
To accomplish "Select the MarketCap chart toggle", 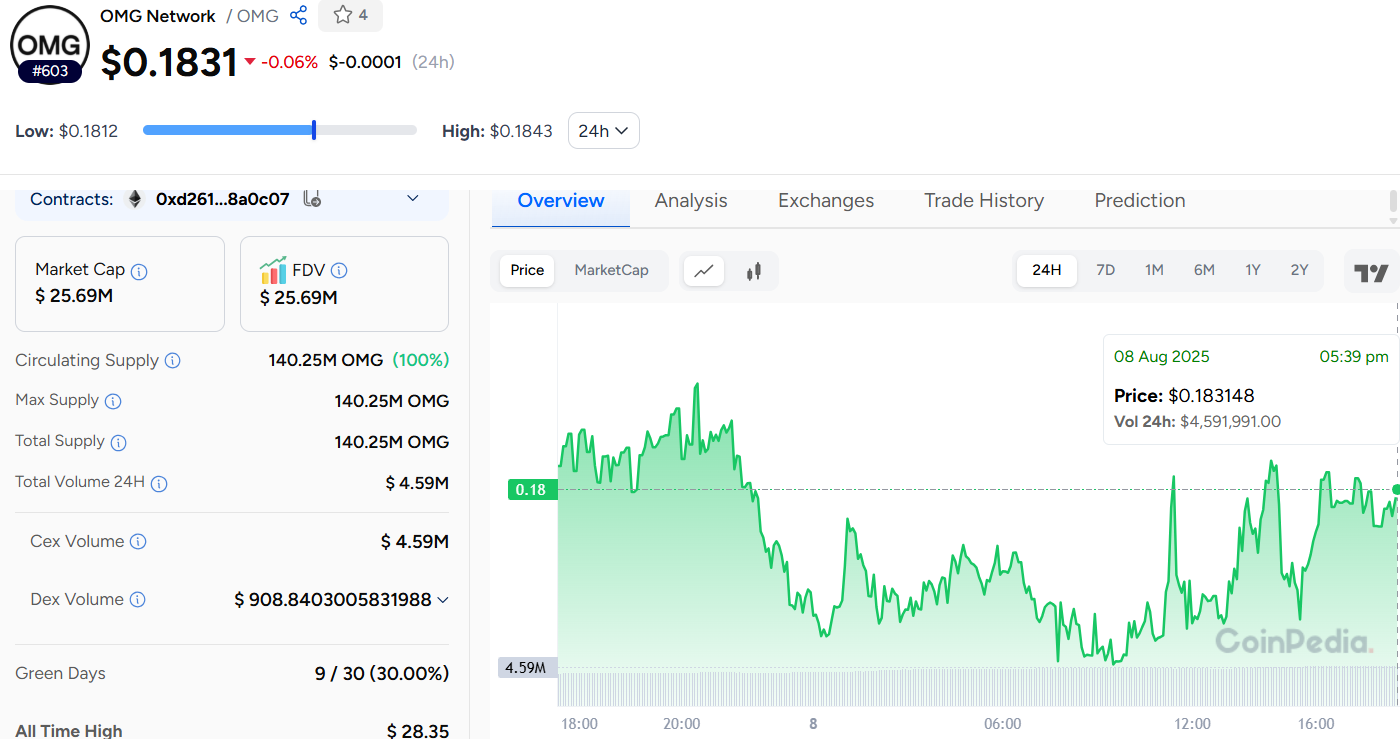I will point(611,270).
